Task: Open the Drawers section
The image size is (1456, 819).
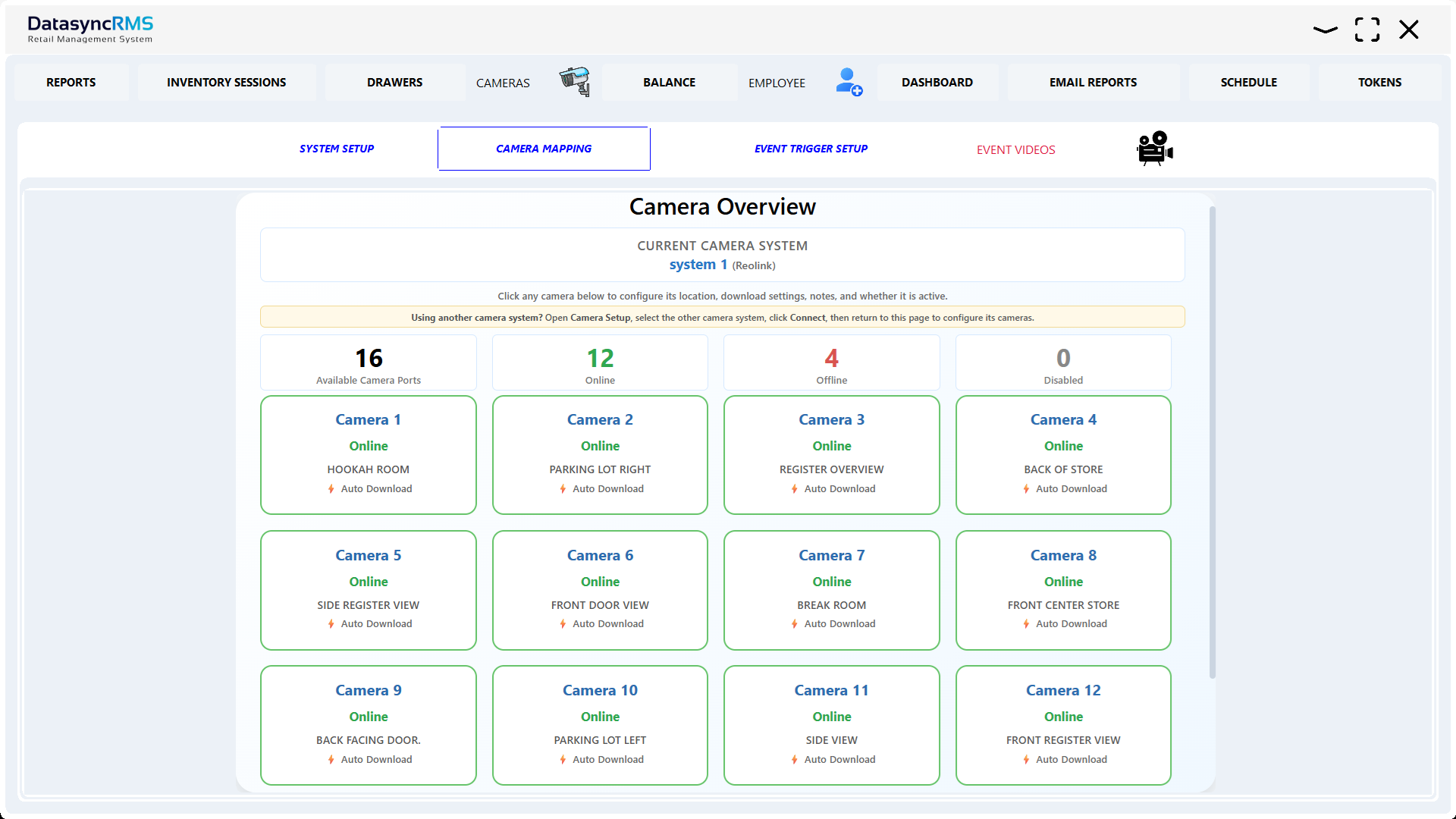Action: tap(395, 82)
